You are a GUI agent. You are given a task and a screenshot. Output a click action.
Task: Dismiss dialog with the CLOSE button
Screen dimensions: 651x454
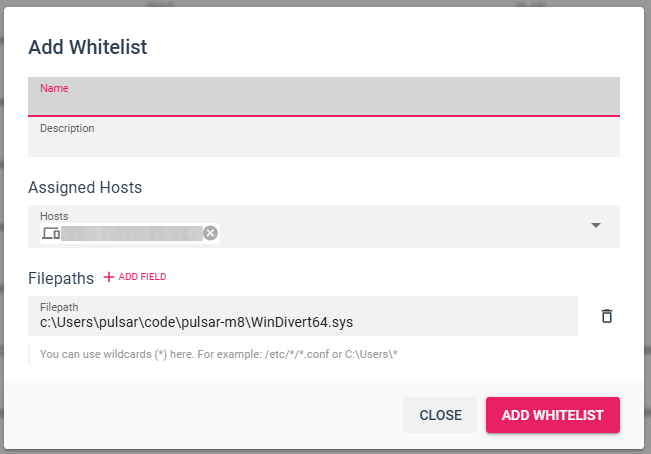440,415
